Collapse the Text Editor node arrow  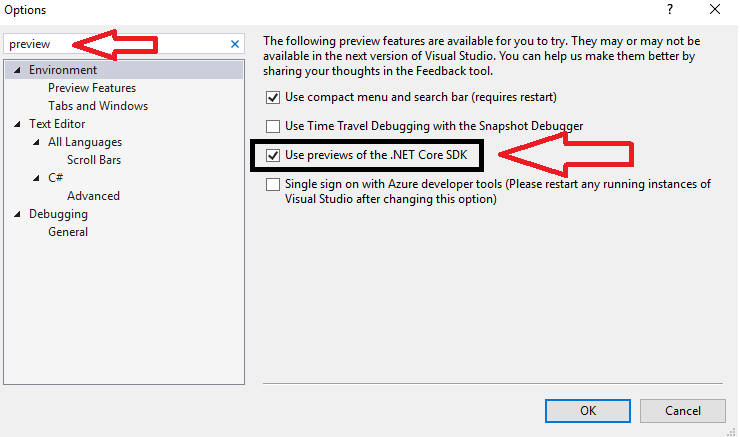pos(17,124)
